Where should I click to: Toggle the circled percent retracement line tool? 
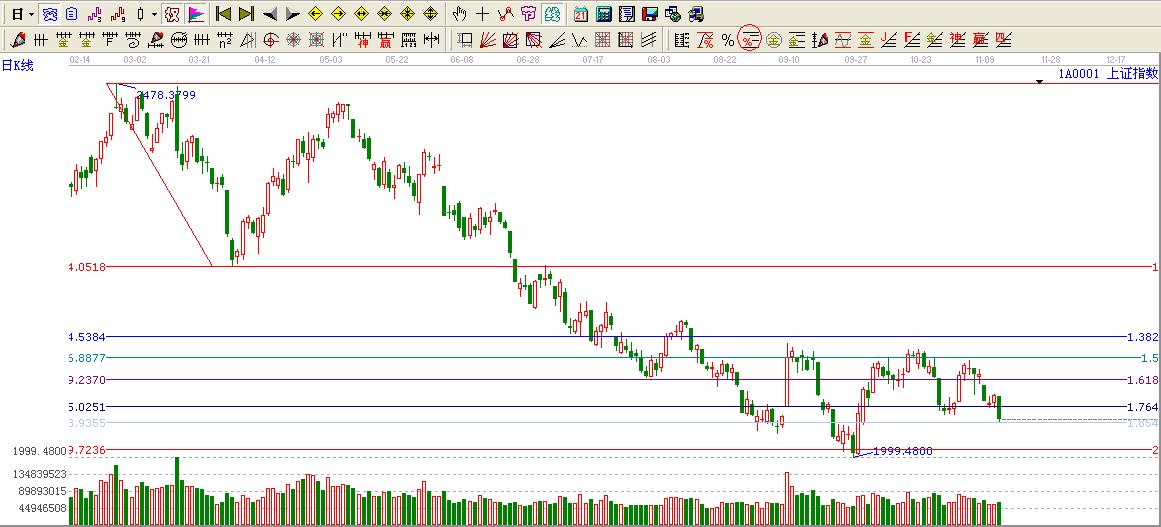748,40
